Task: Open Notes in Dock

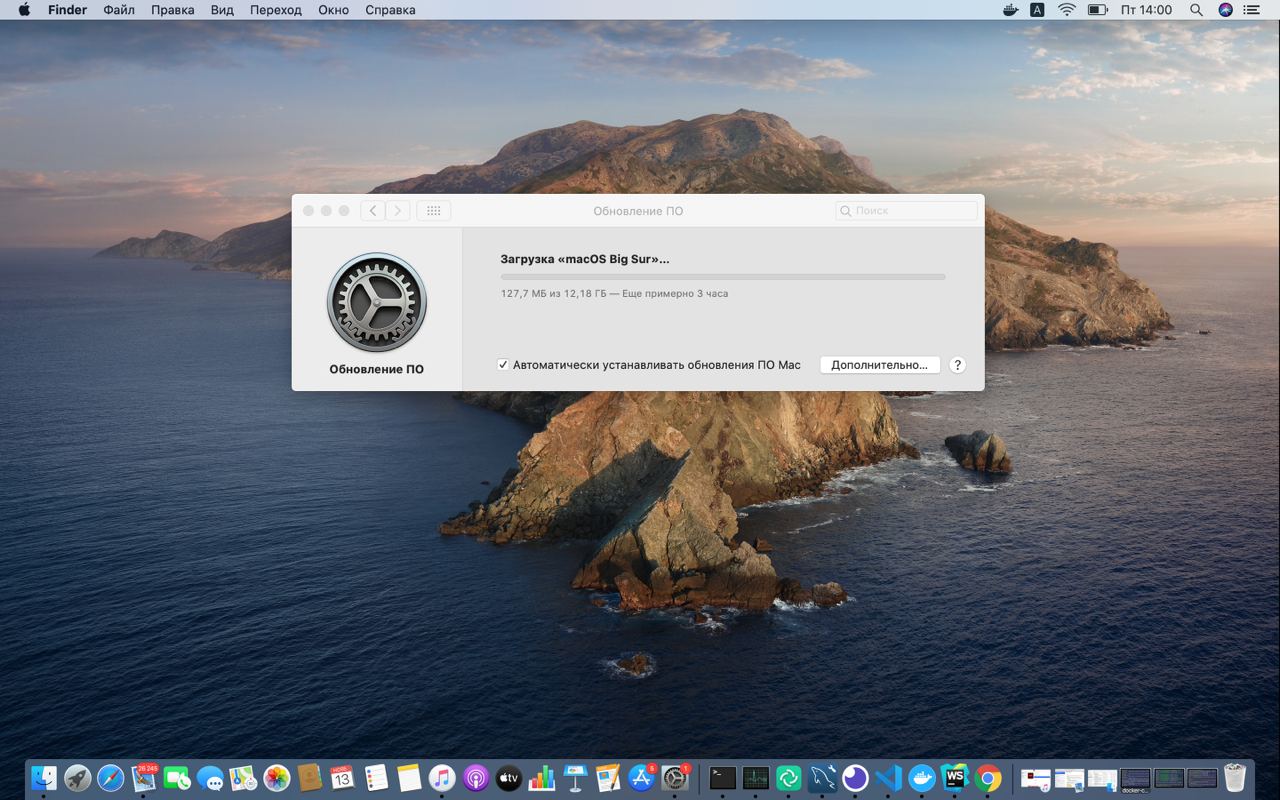Action: 409,778
